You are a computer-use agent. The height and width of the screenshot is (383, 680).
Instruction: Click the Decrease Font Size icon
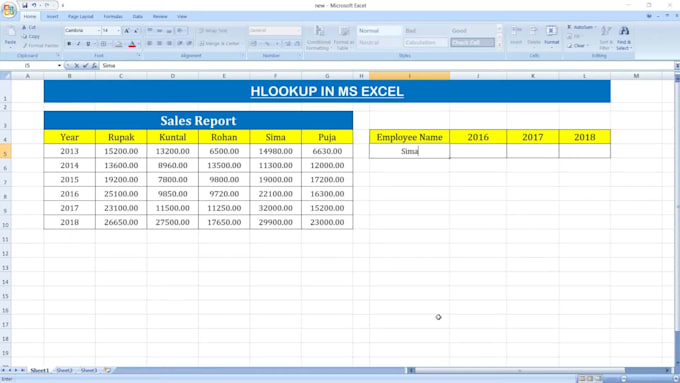[x=136, y=31]
